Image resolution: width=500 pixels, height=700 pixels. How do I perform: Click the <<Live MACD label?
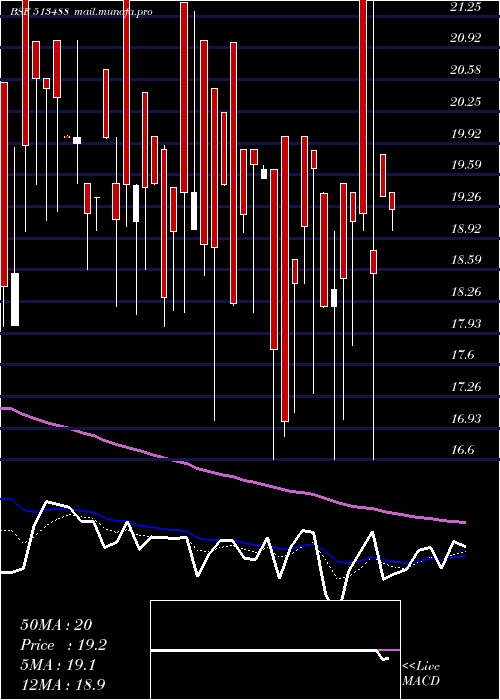pyautogui.click(x=421, y=673)
